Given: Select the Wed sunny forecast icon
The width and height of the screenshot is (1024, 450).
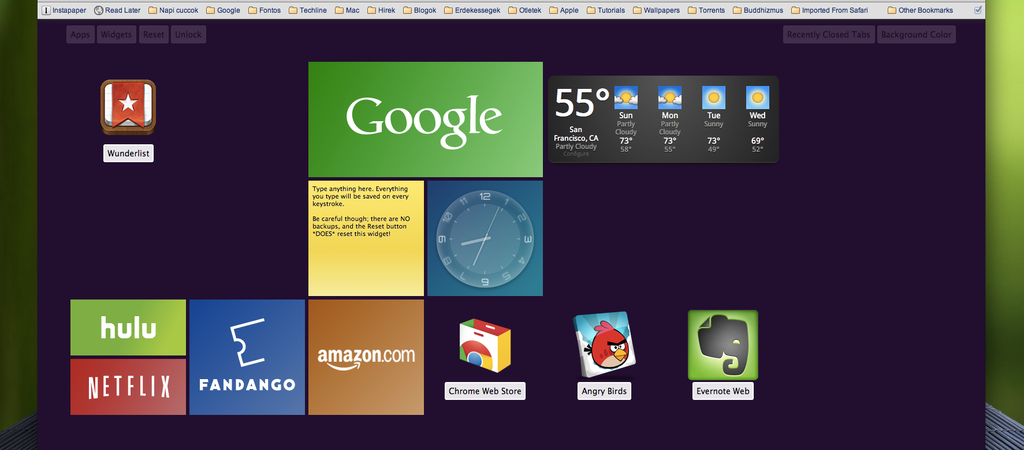Looking at the screenshot, I should [758, 98].
